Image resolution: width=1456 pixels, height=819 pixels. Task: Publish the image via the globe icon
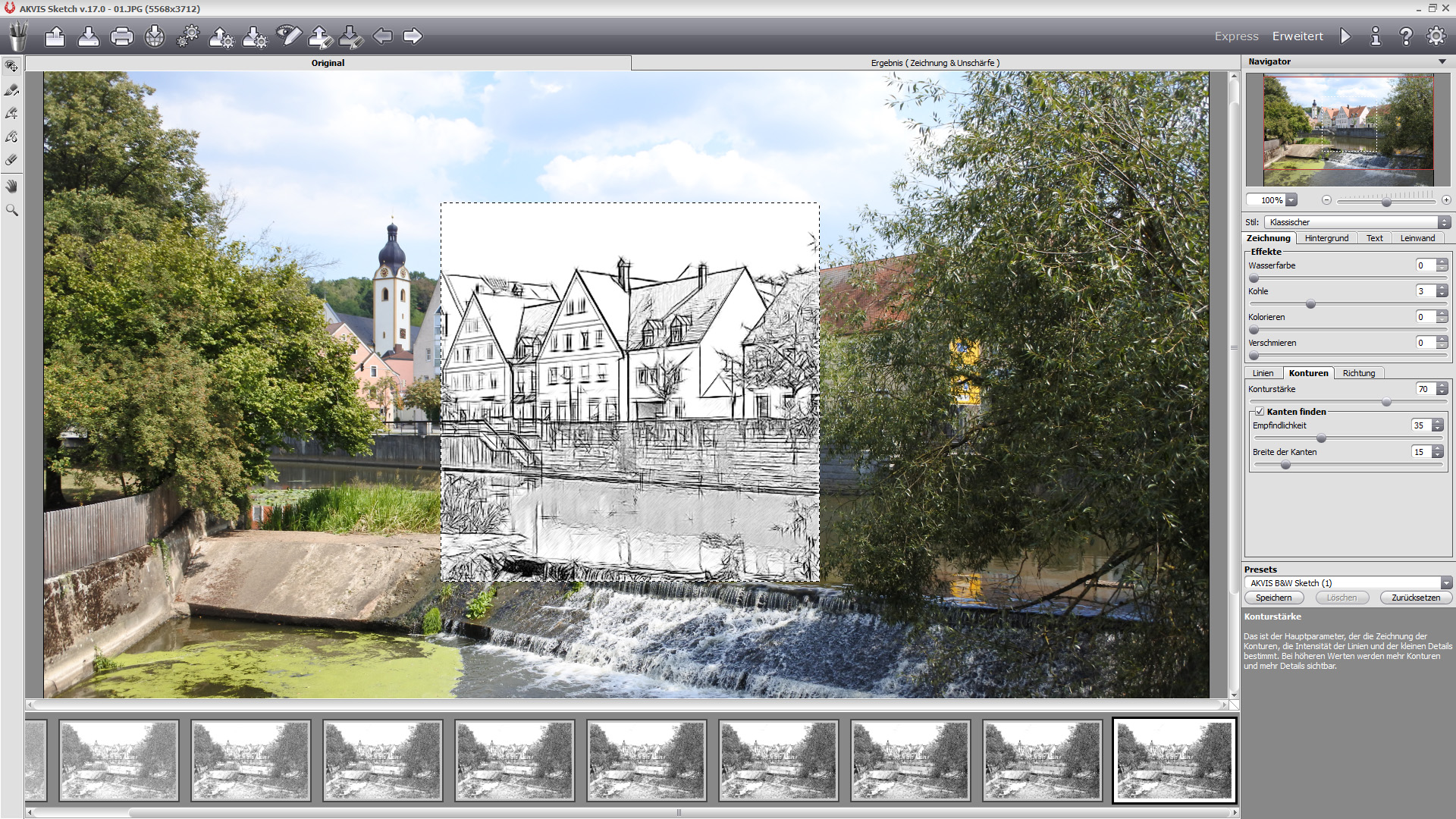point(155,36)
